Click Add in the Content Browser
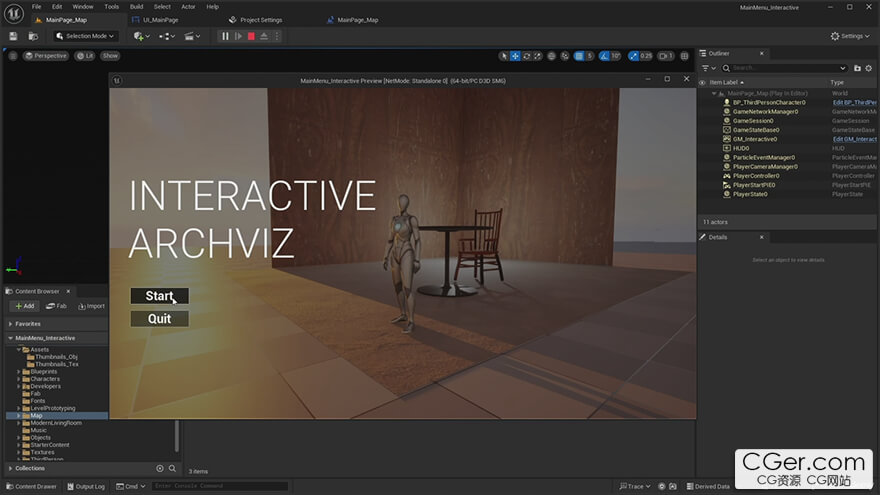 coord(25,306)
